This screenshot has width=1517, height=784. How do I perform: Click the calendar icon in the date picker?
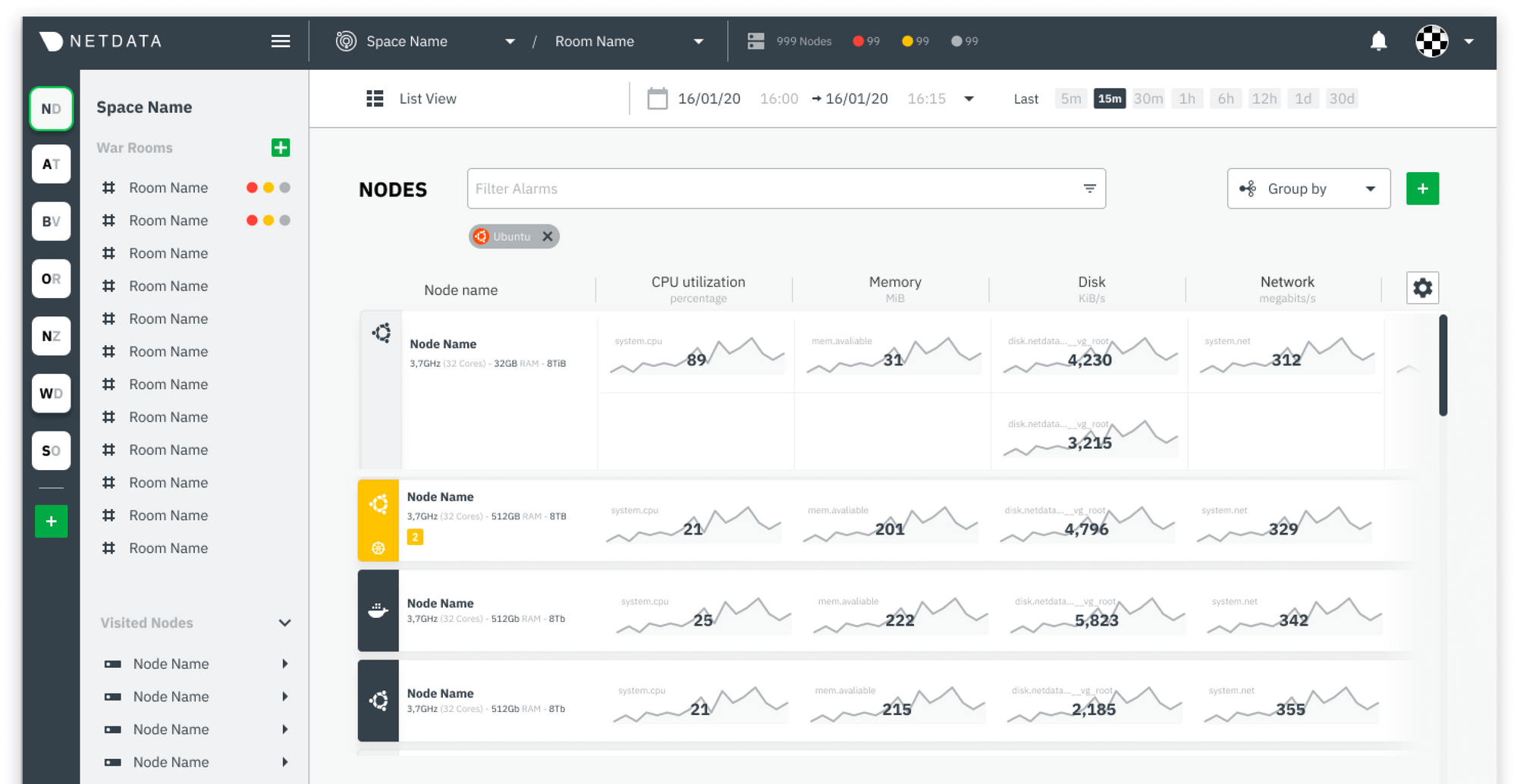click(657, 98)
